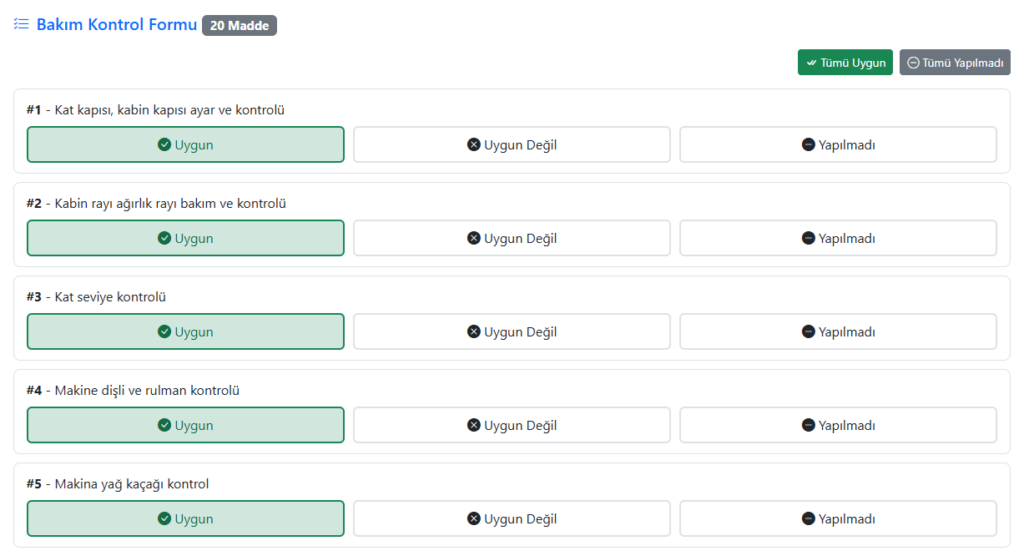Screen dimensions: 1024x551
Task: Mark all items with Tümü Uygun button
Action: pos(845,62)
